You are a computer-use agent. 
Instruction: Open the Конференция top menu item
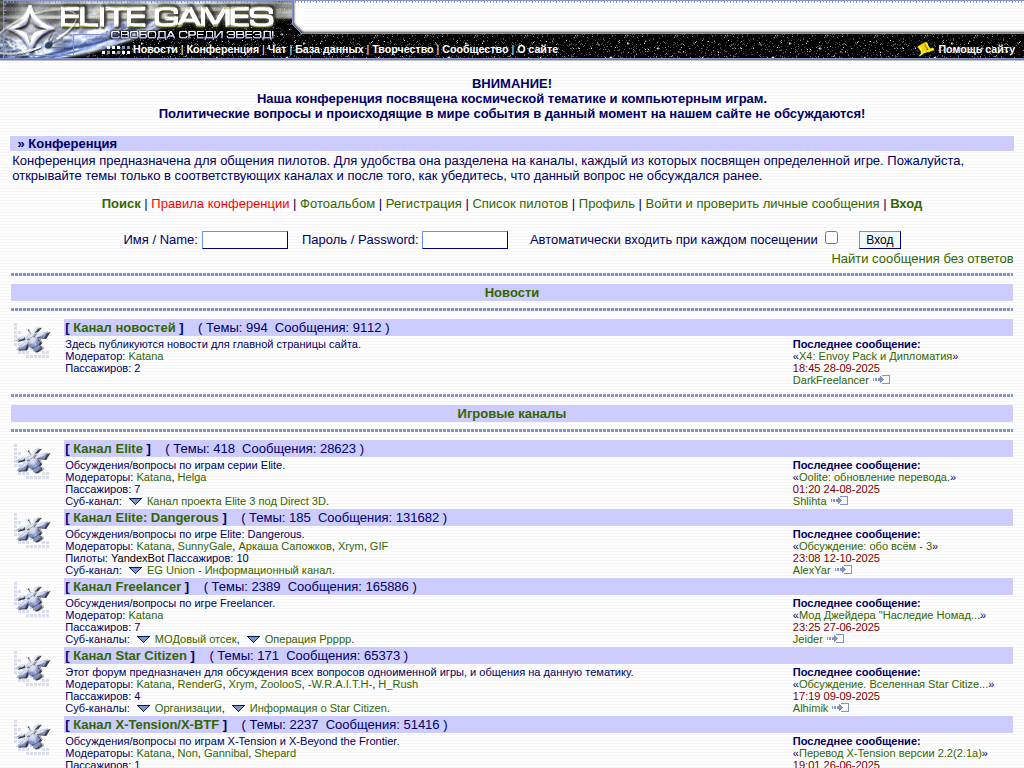[222, 49]
